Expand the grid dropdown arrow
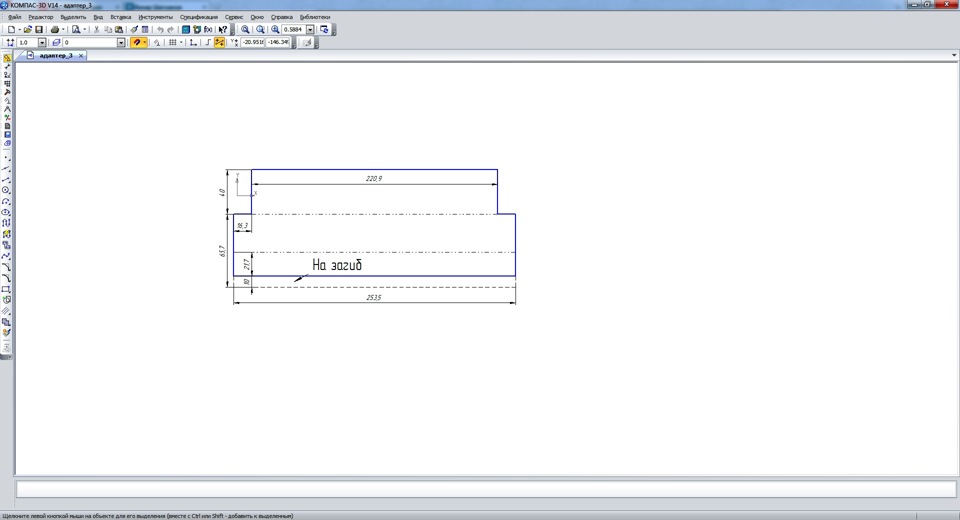This screenshot has height=520, width=960. 181,42
